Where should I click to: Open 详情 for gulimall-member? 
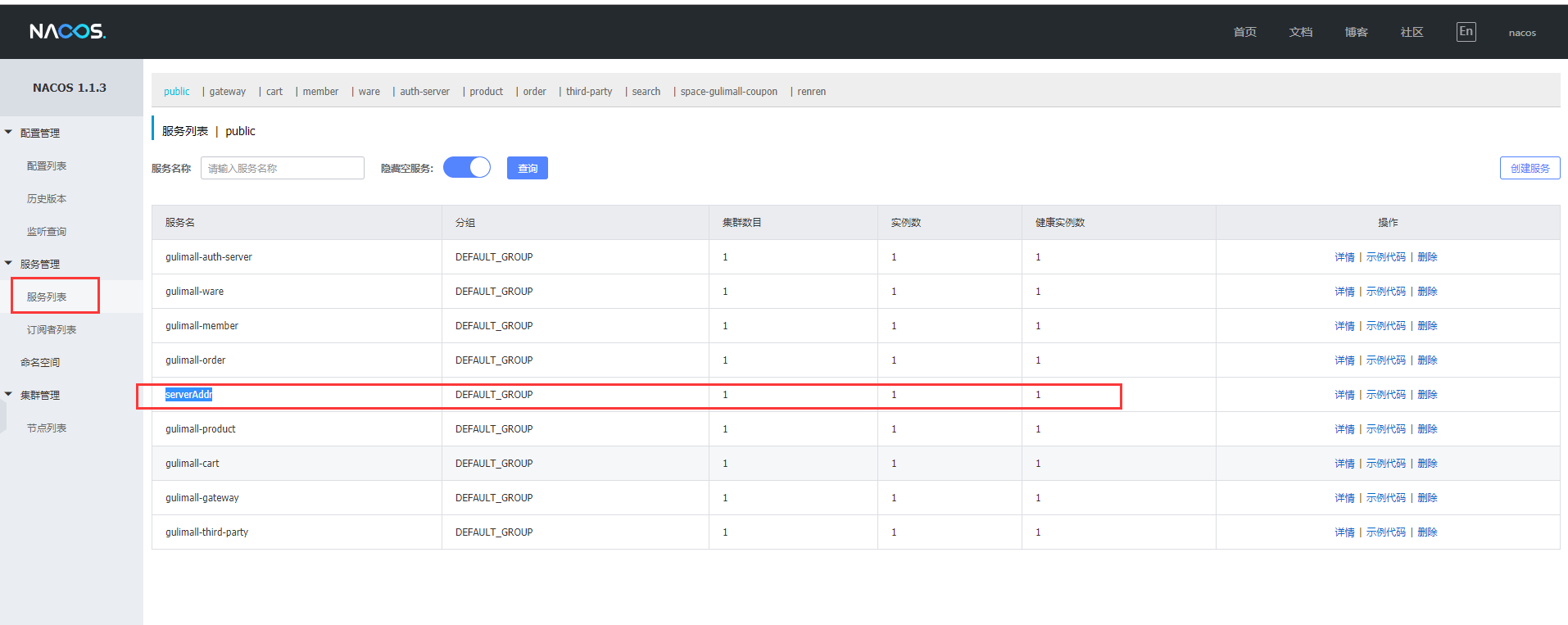tap(1344, 326)
